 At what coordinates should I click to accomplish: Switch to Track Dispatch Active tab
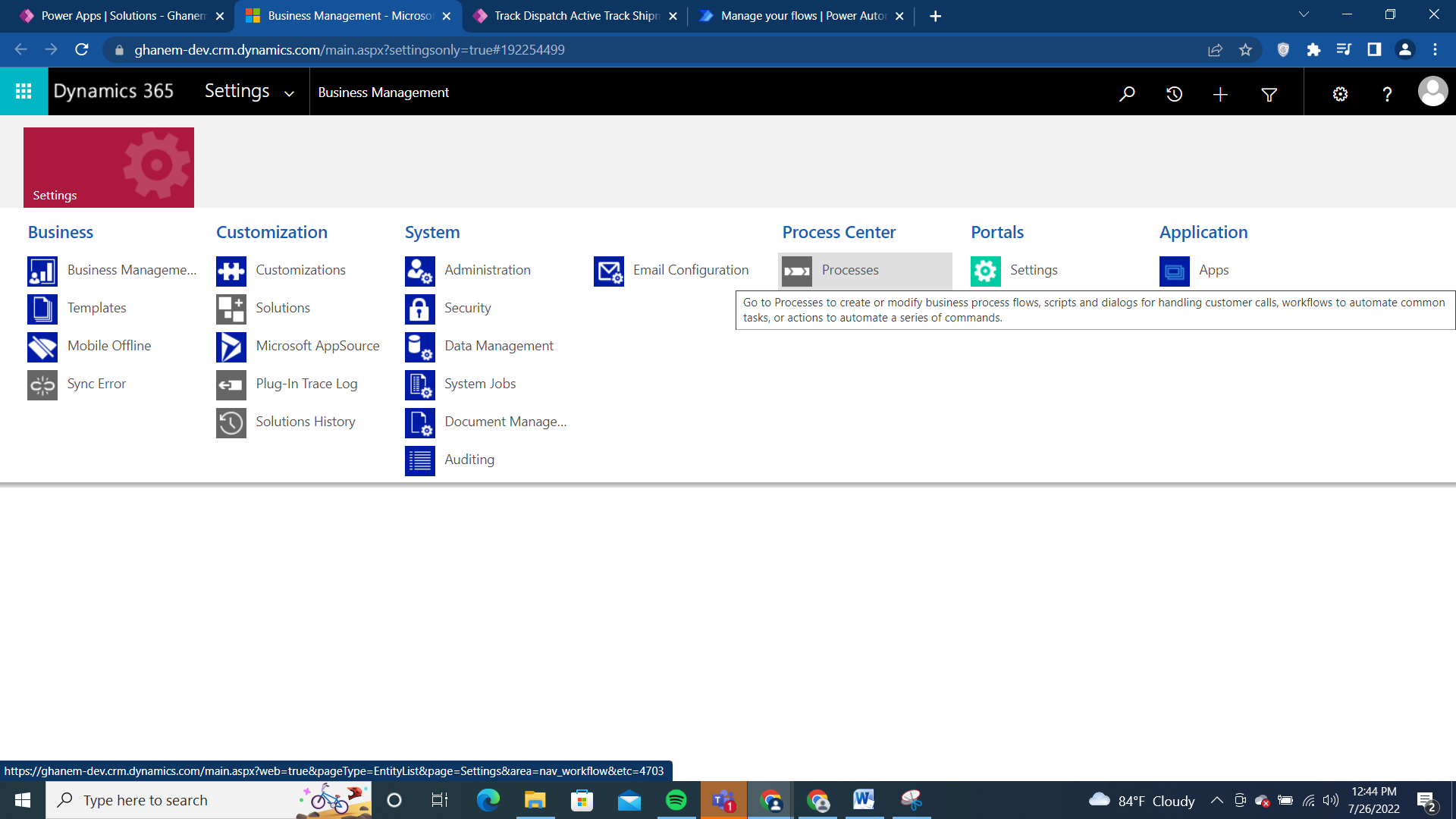(x=576, y=16)
